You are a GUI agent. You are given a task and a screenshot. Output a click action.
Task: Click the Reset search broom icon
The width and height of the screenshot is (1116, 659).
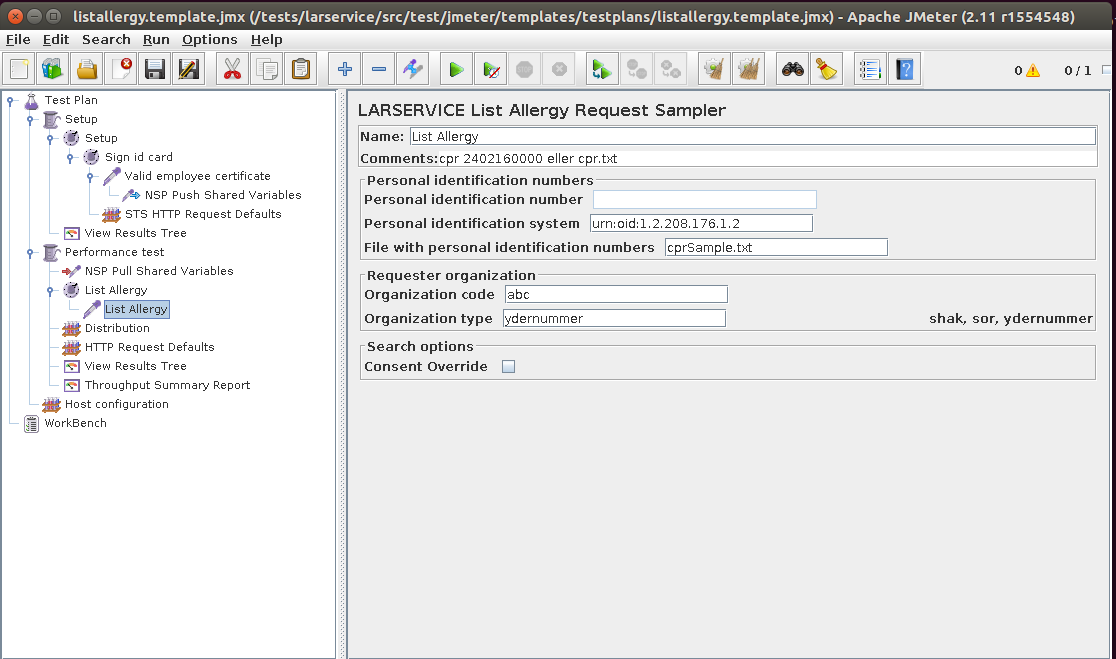click(x=825, y=70)
